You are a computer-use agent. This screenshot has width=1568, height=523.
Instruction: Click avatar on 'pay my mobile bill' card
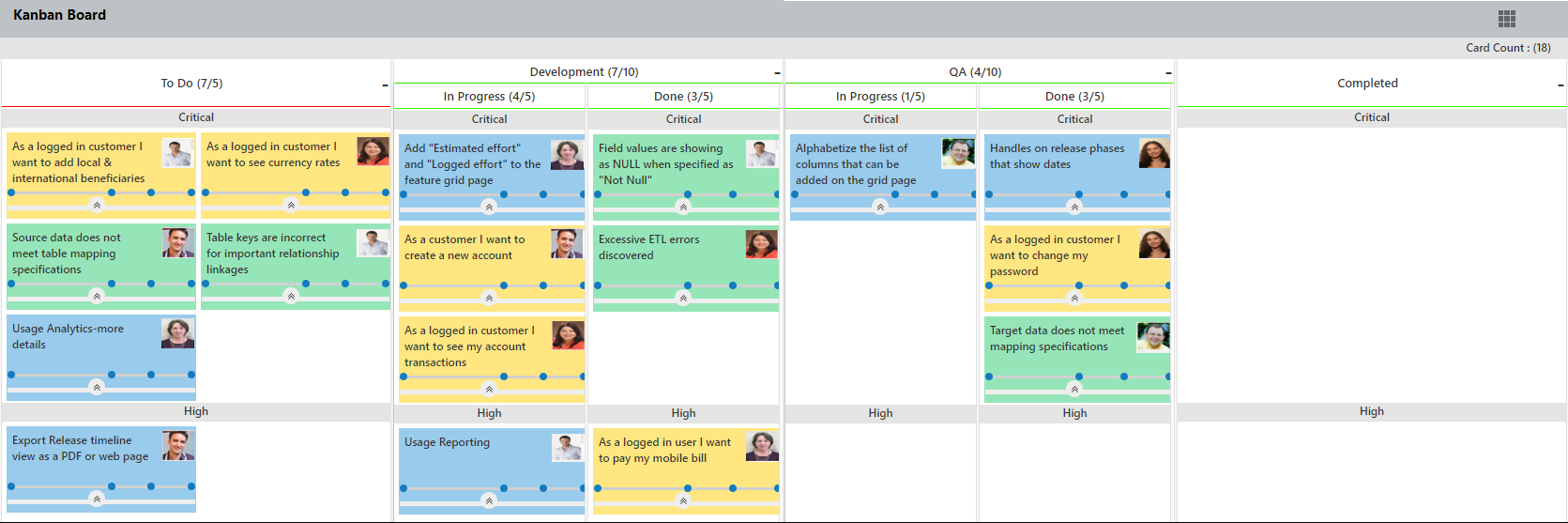[x=762, y=446]
